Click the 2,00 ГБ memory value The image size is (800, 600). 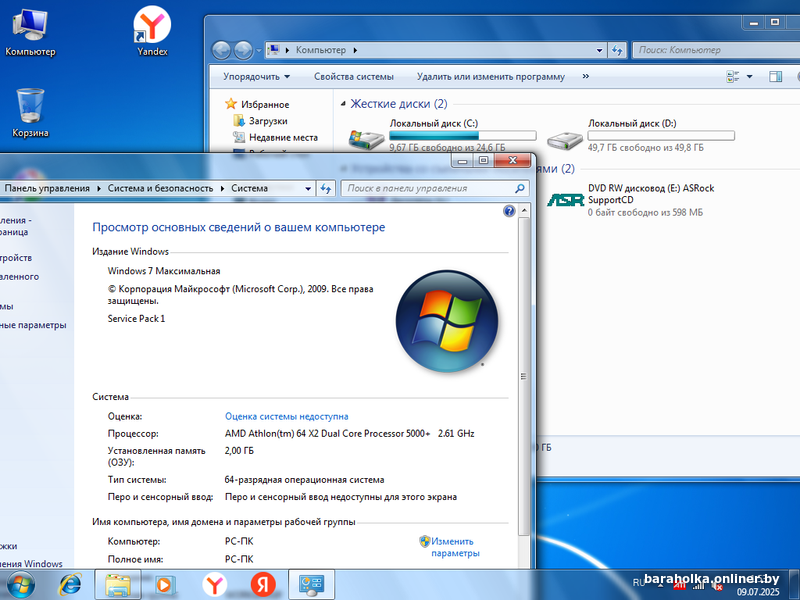pos(239,451)
